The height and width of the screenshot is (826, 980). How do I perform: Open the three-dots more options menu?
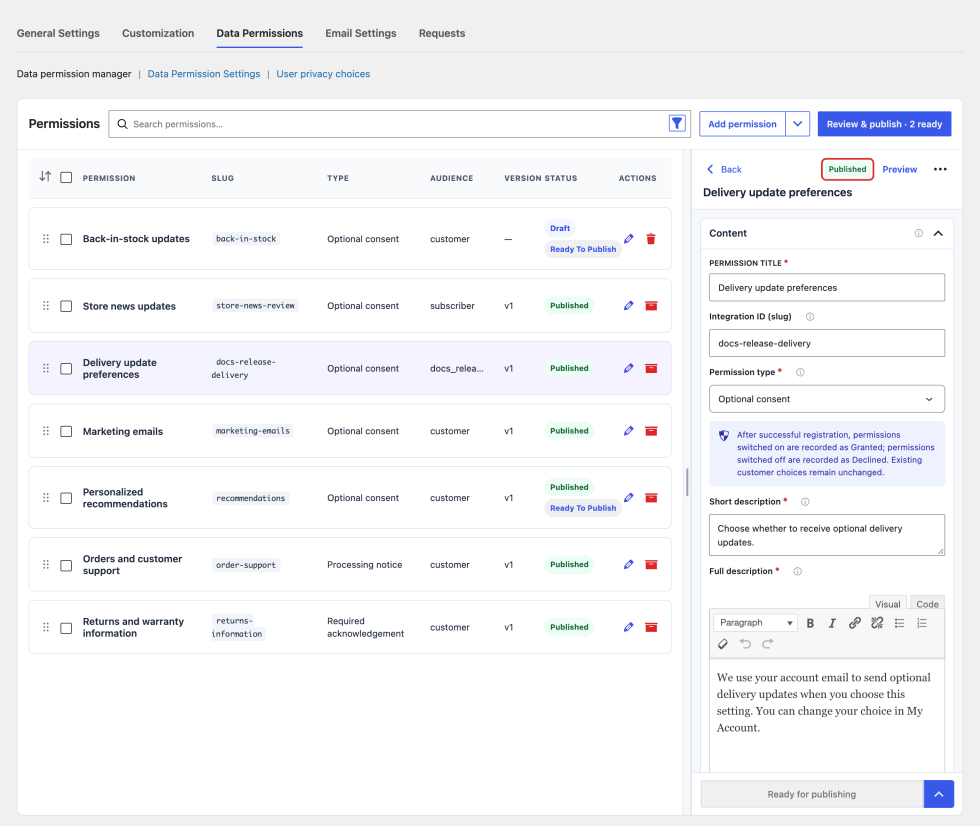(940, 169)
